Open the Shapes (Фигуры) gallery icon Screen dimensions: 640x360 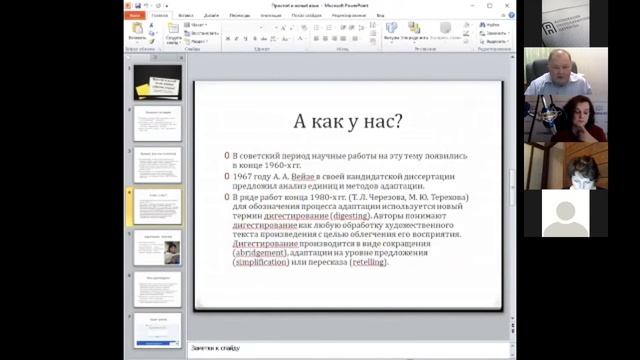pos(391,27)
